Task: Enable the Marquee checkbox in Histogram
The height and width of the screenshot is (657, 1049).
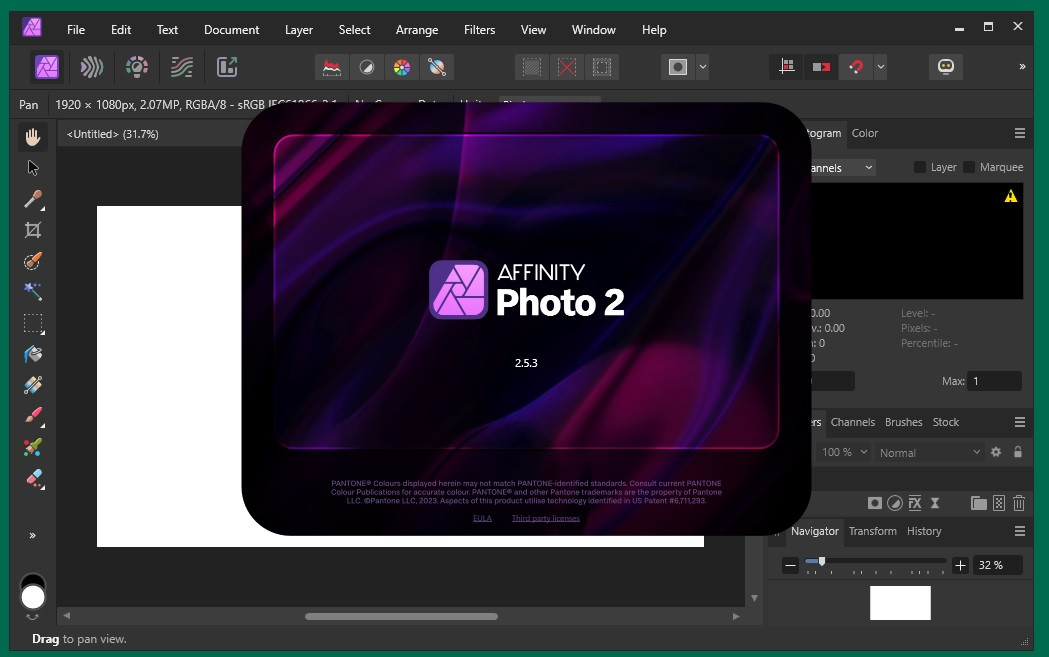Action: 969,167
